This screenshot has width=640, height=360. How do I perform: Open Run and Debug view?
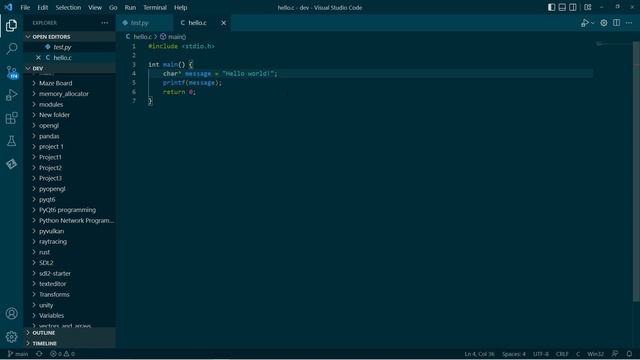coord(11,95)
